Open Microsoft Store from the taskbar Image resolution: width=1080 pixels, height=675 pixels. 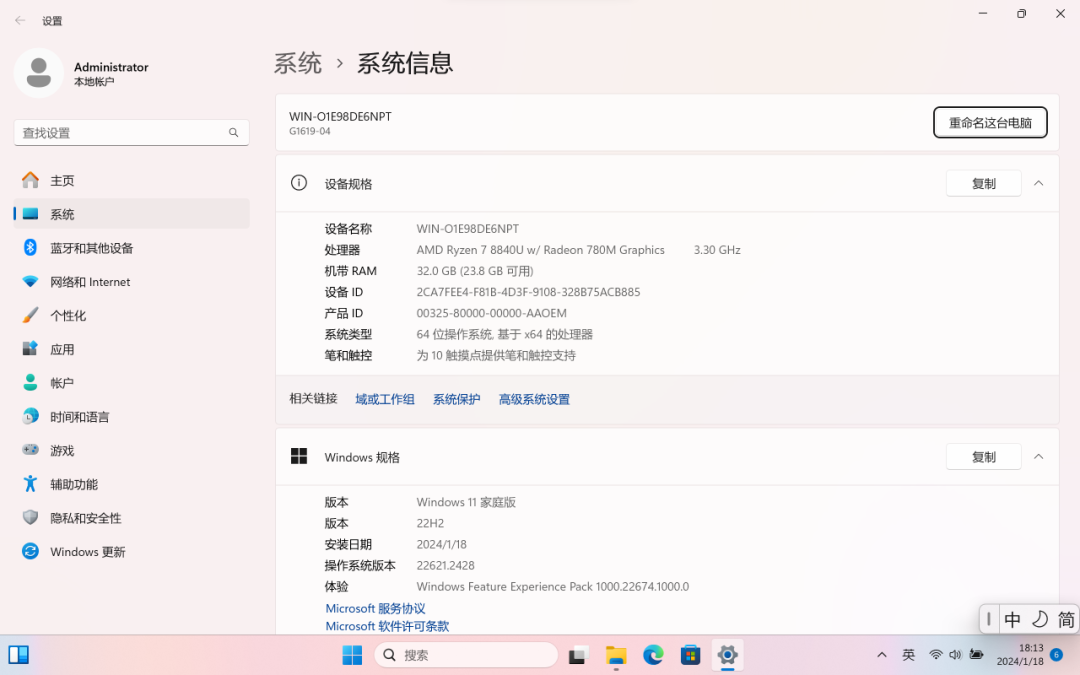point(689,655)
